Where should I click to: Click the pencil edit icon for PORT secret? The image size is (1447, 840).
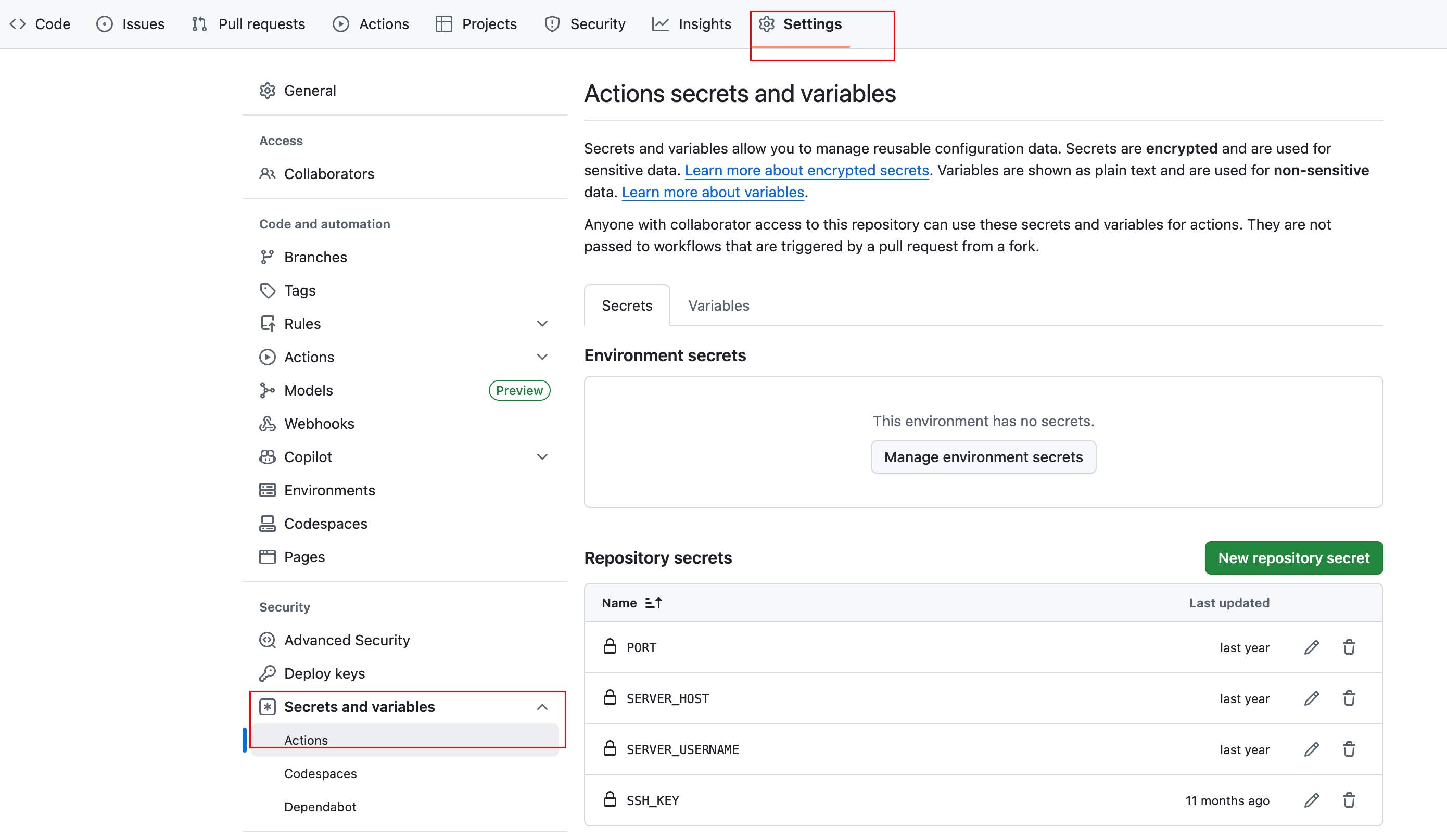pyautogui.click(x=1311, y=647)
